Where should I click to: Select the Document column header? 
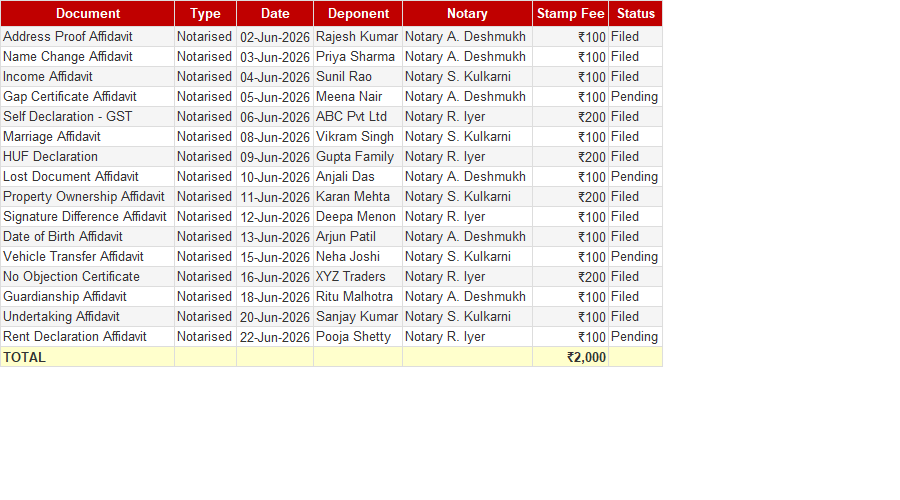click(88, 14)
